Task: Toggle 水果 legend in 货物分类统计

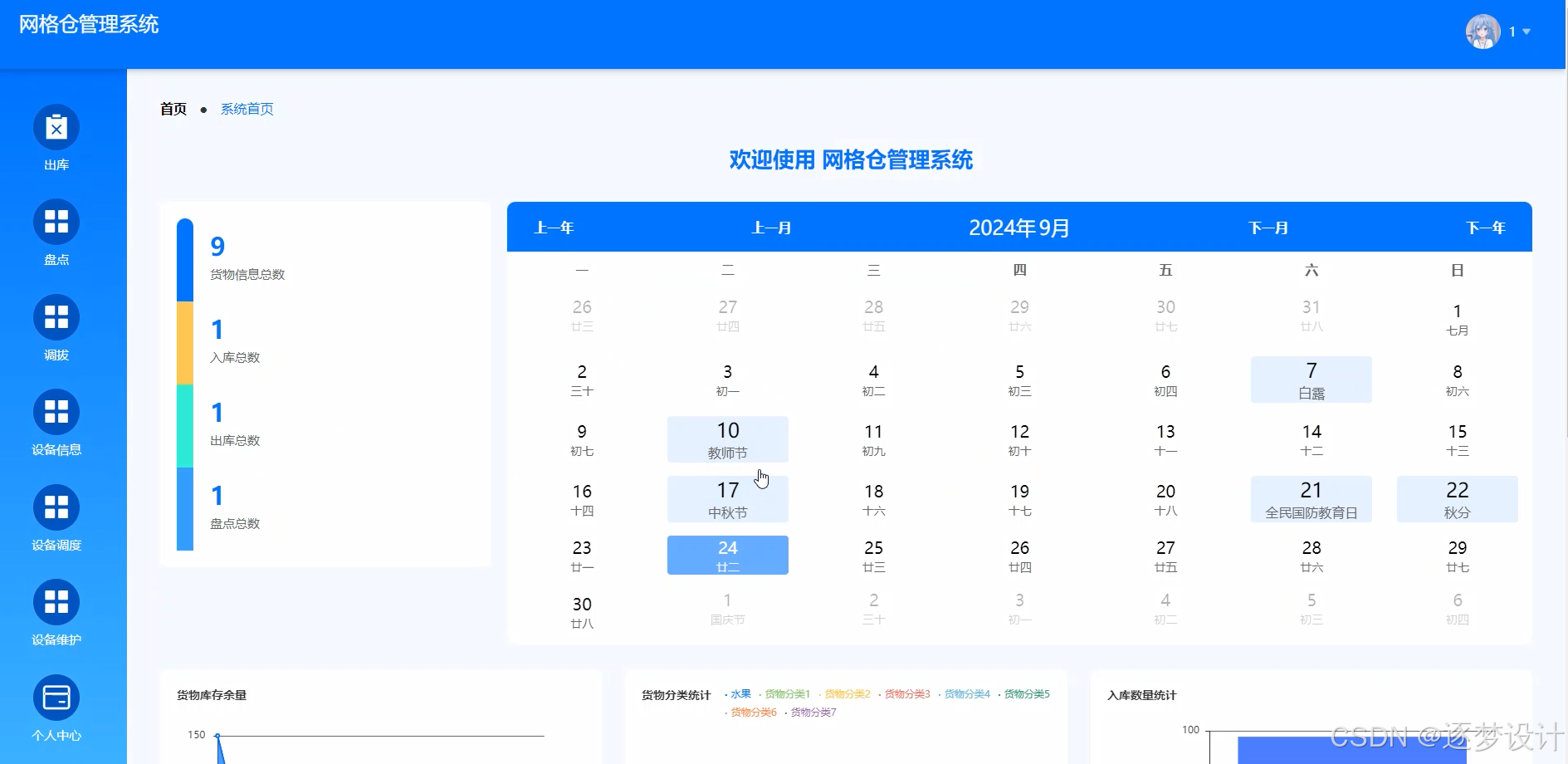Action: tap(738, 694)
